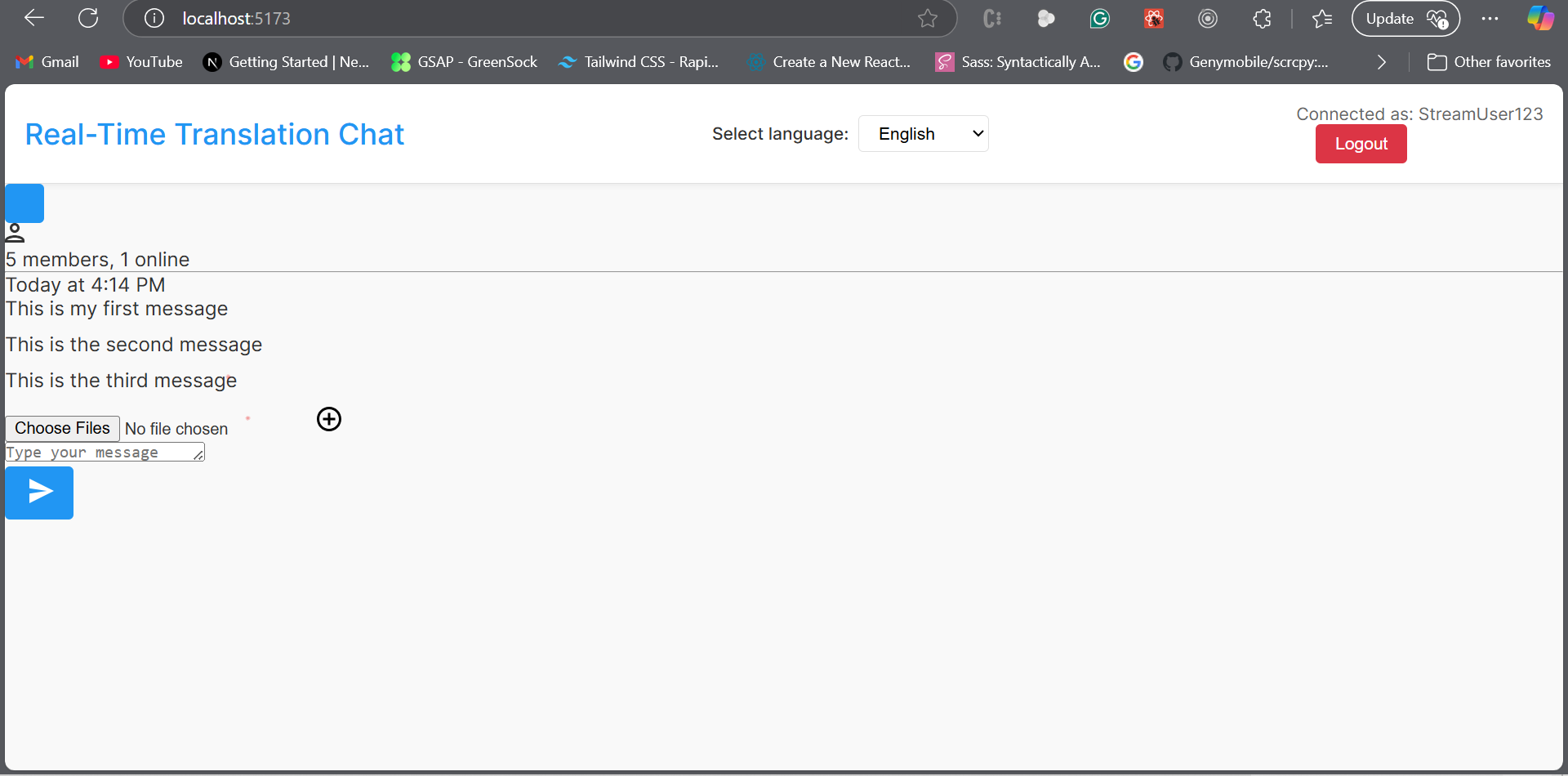Click the blue channel avatar square
This screenshot has height=776, width=1568.
(24, 203)
